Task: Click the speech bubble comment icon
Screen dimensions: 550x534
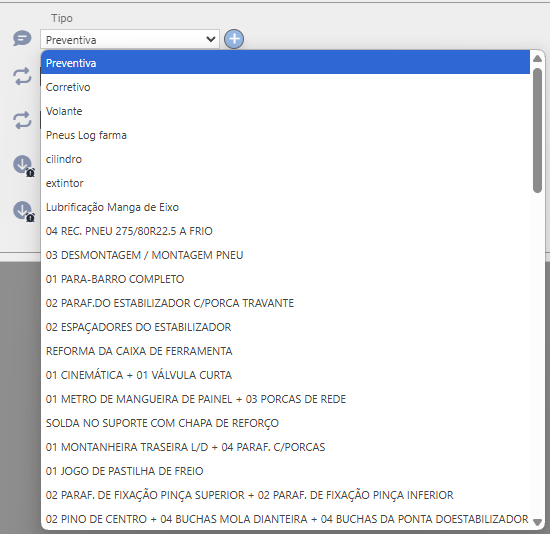Action: pos(22,38)
